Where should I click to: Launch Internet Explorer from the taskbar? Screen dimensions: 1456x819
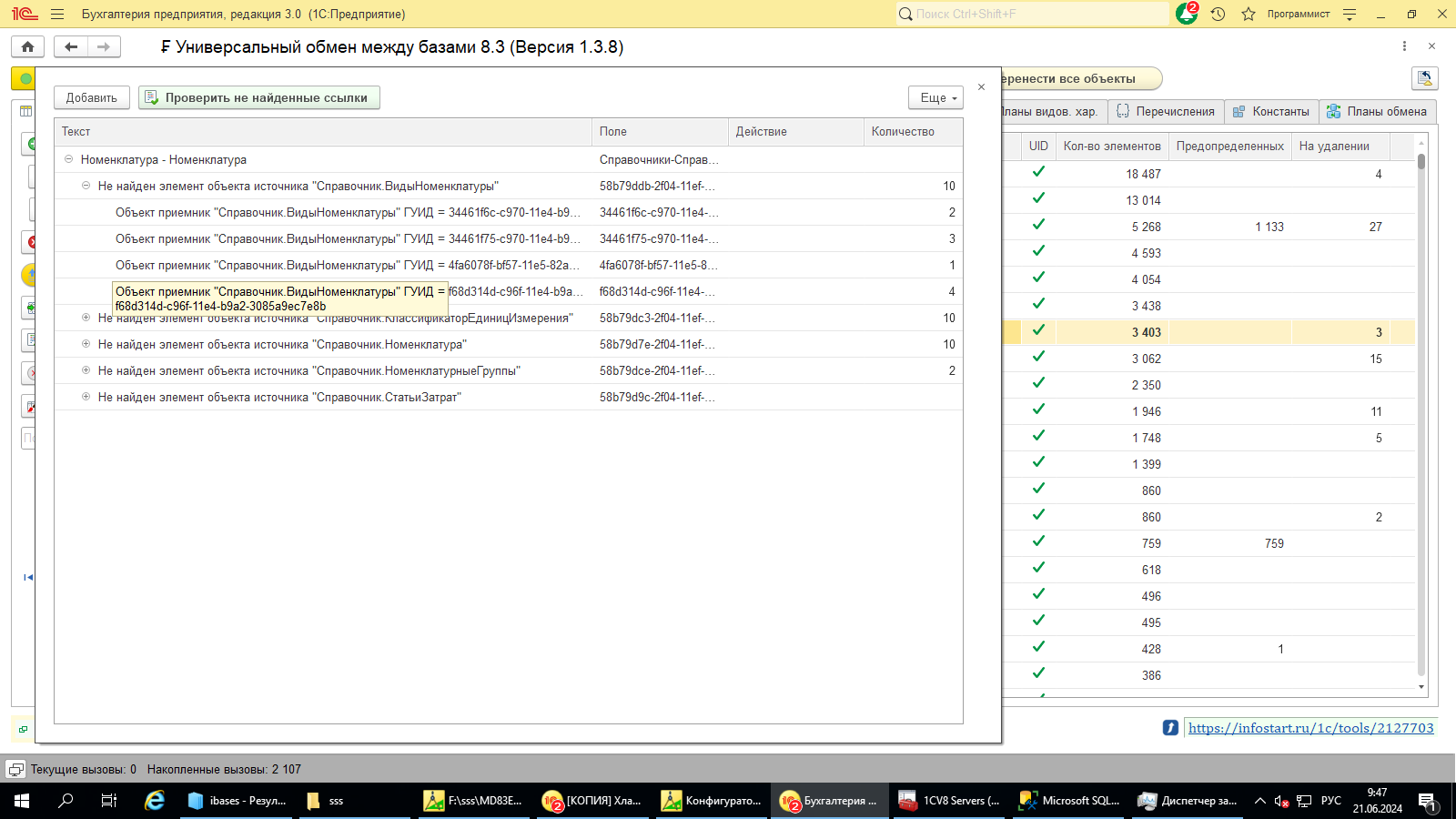pyautogui.click(x=155, y=801)
